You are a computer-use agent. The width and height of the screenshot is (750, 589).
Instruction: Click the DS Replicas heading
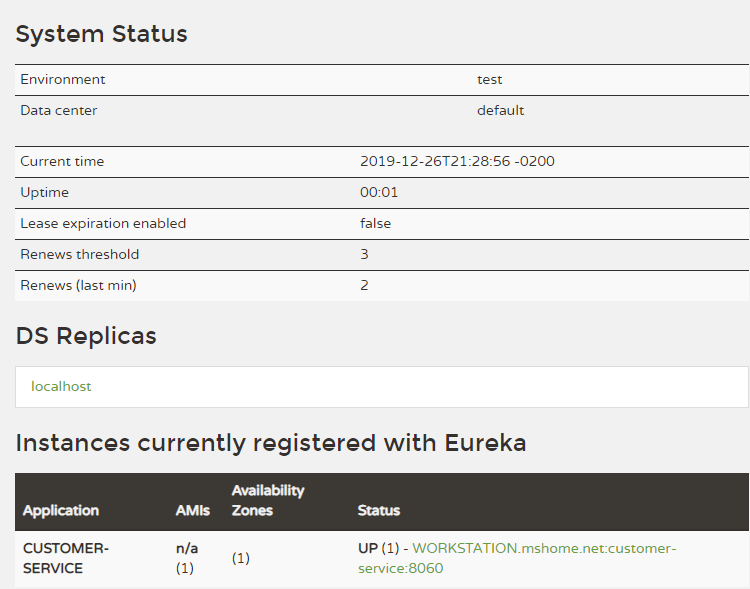point(86,335)
